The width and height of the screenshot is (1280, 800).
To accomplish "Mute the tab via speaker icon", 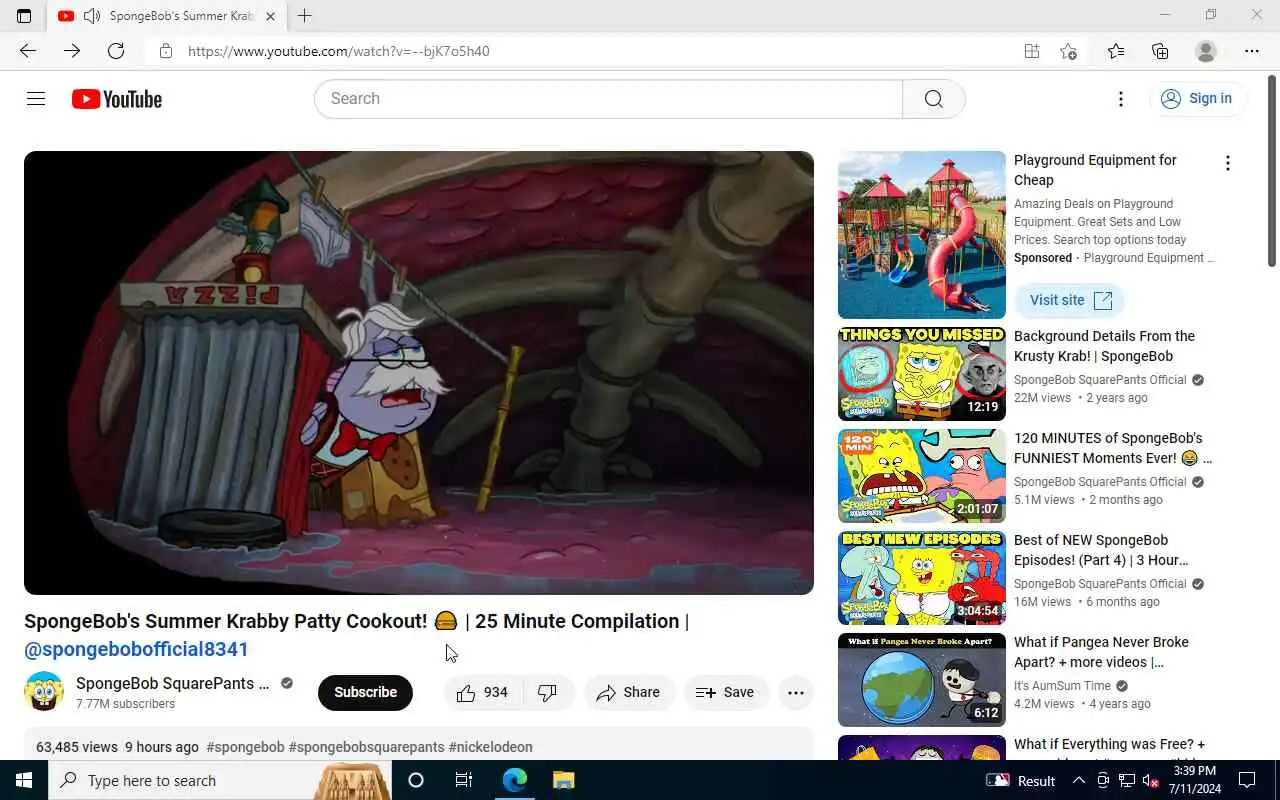I will (x=91, y=16).
